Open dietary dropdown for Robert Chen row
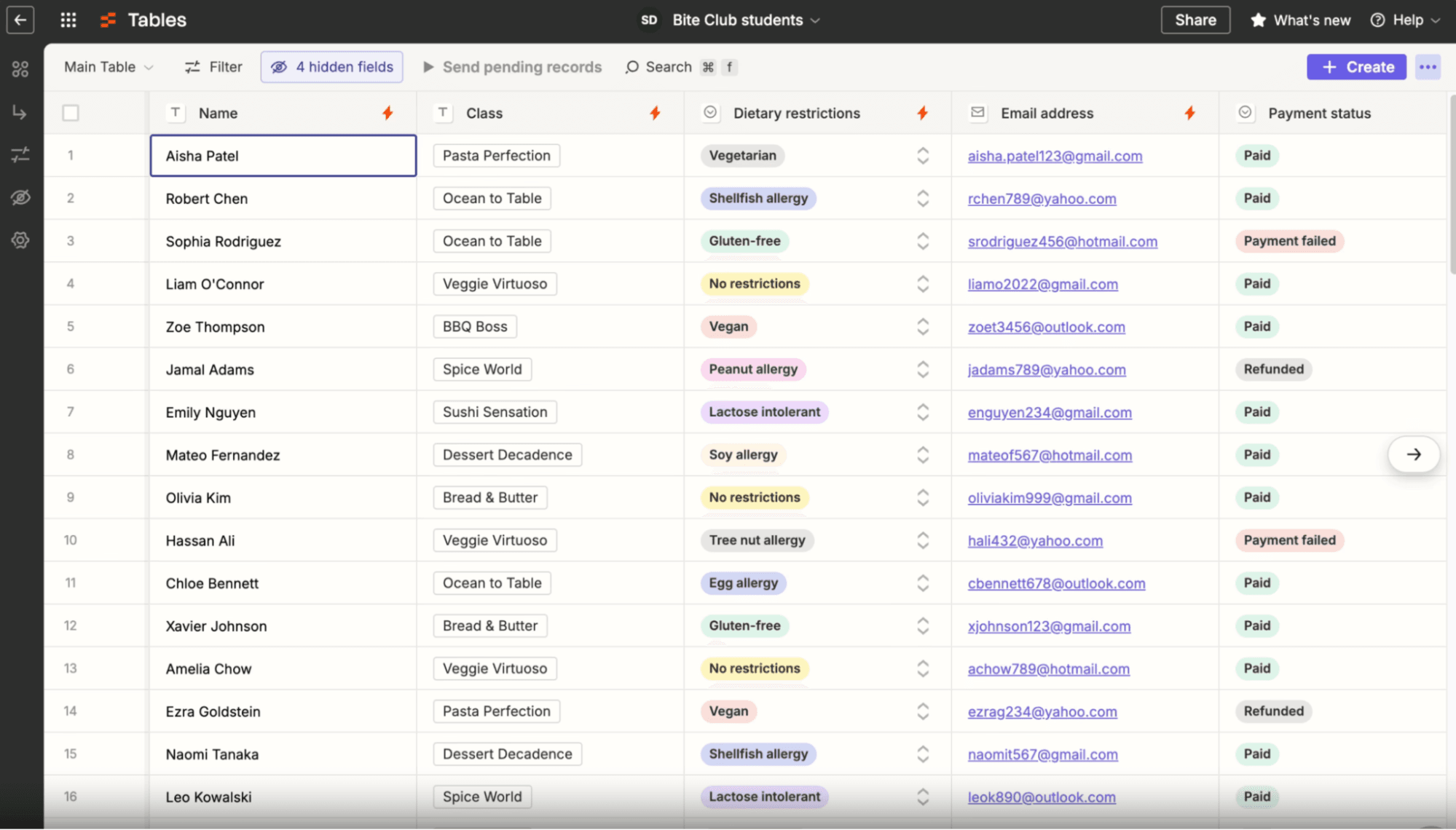The height and width of the screenshot is (830, 1456). (923, 198)
